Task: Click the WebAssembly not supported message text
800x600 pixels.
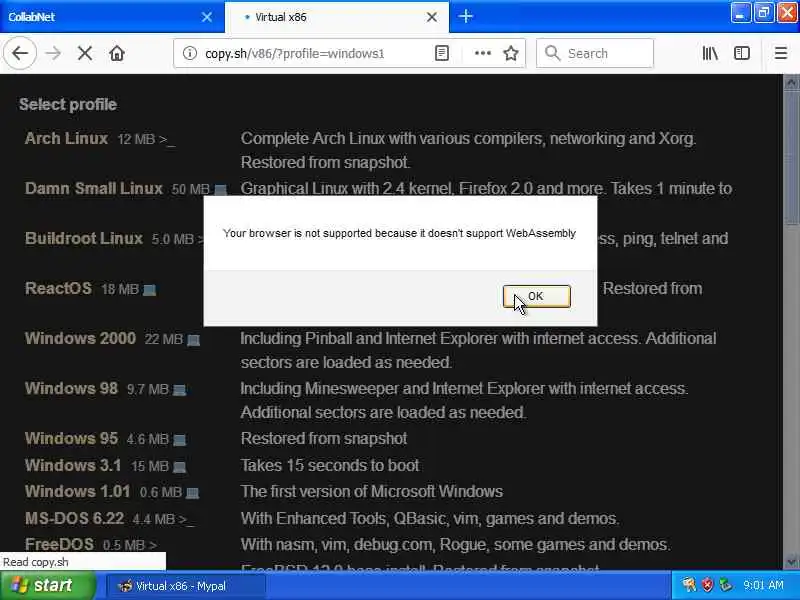Action: (399, 233)
